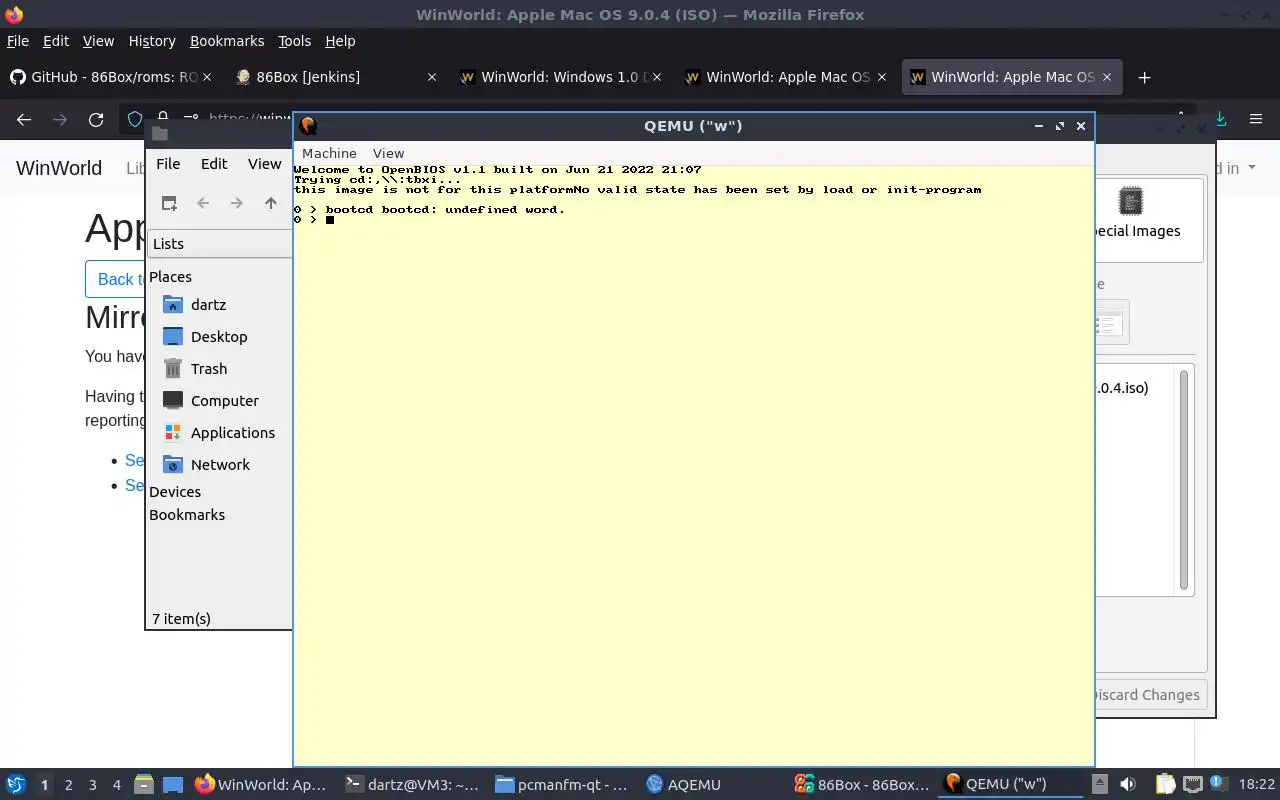
Task: Open Firefox Edit menu
Action: [x=56, y=41]
